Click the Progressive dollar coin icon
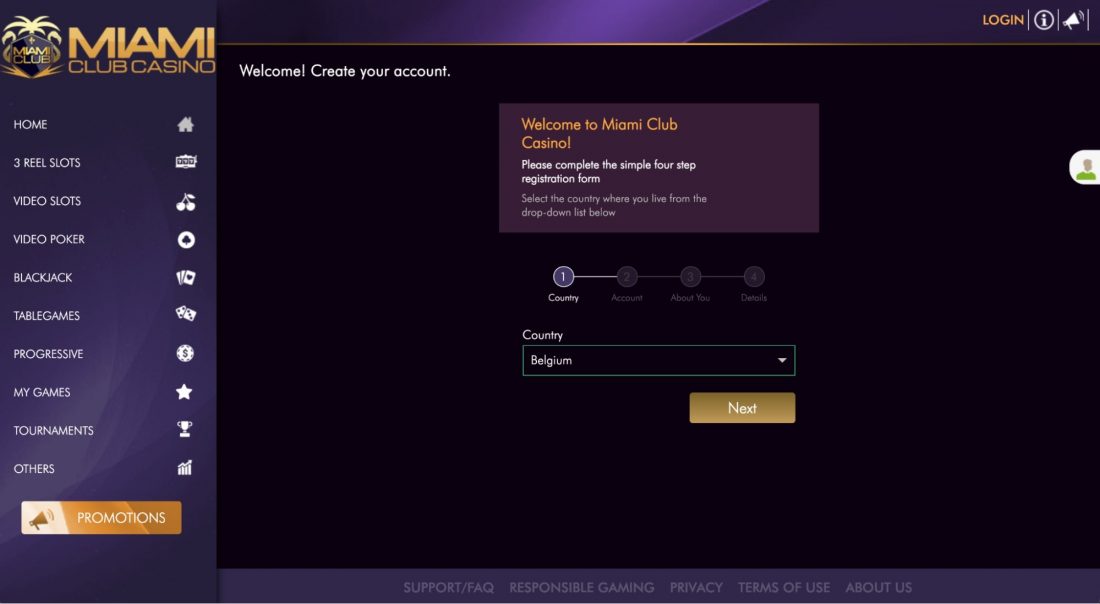The height and width of the screenshot is (604, 1100). click(185, 354)
